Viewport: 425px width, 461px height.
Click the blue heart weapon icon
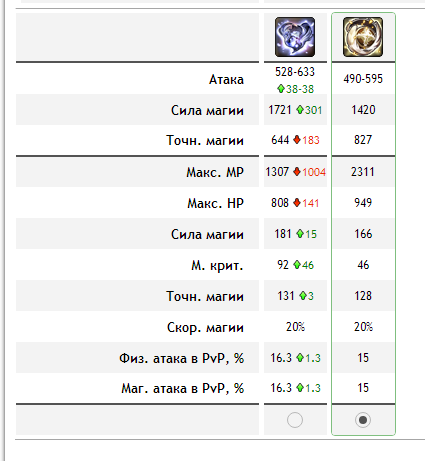click(x=295, y=37)
